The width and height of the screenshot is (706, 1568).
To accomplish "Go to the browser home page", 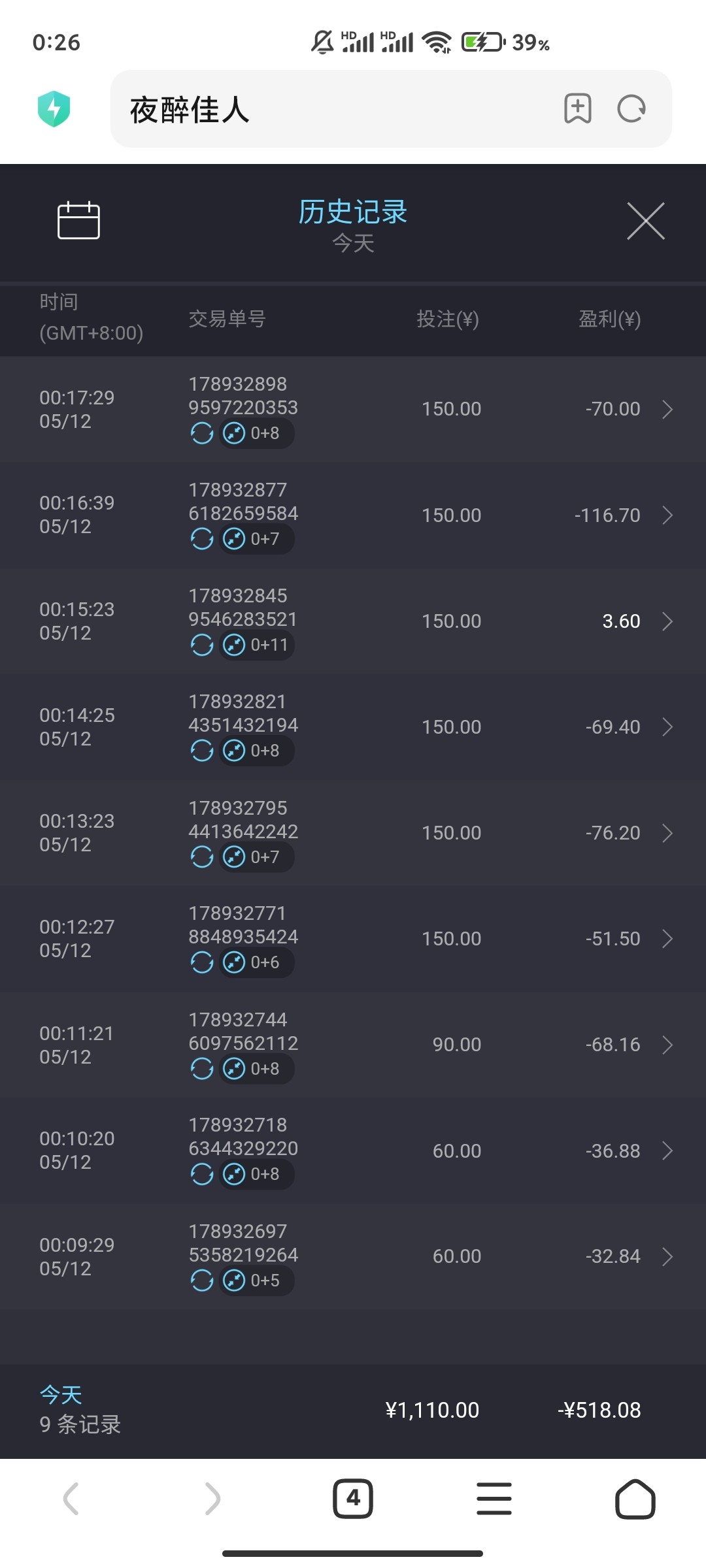I will [x=635, y=1498].
